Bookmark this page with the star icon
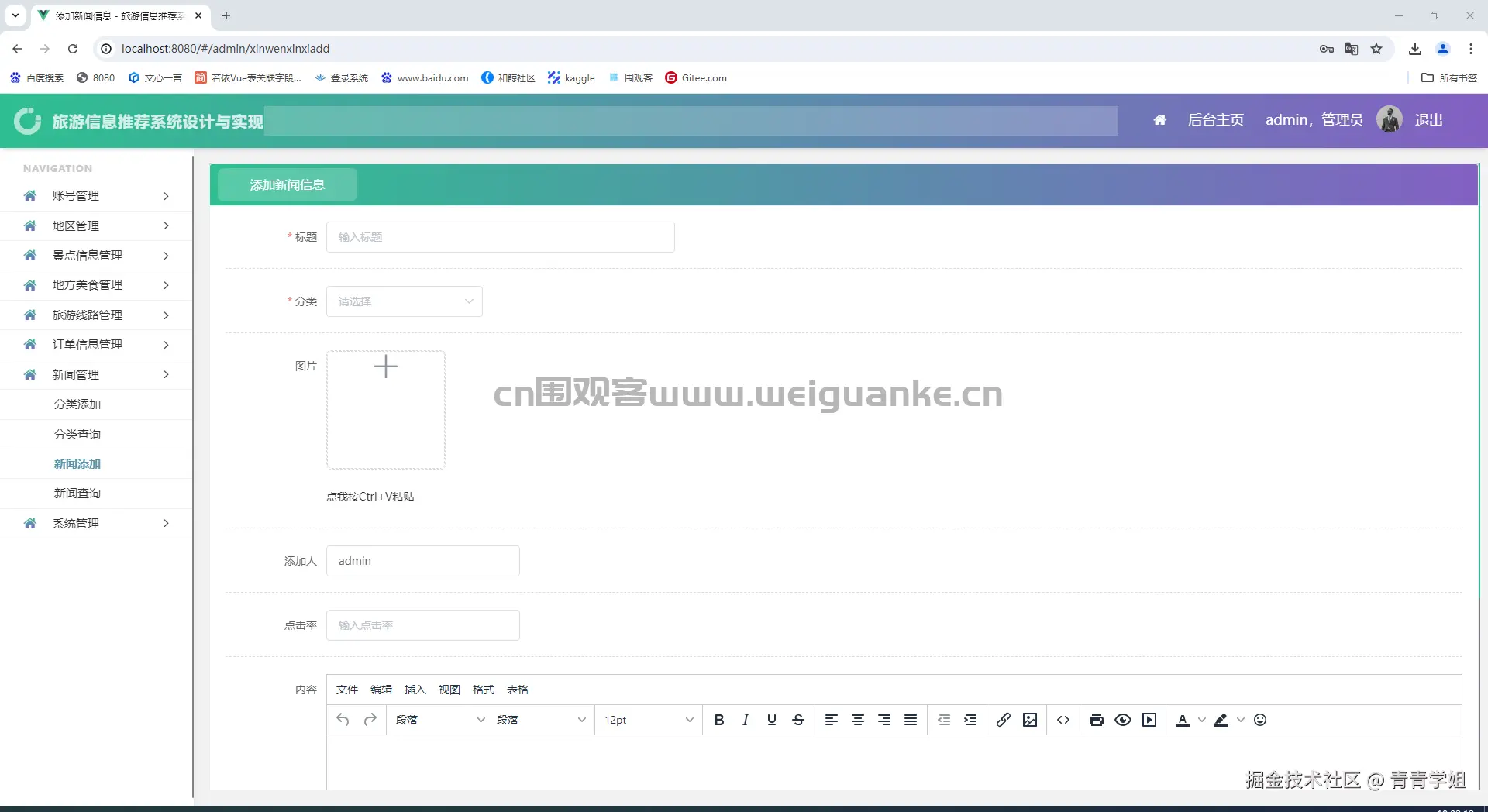The height and width of the screenshot is (812, 1488). point(1376,49)
